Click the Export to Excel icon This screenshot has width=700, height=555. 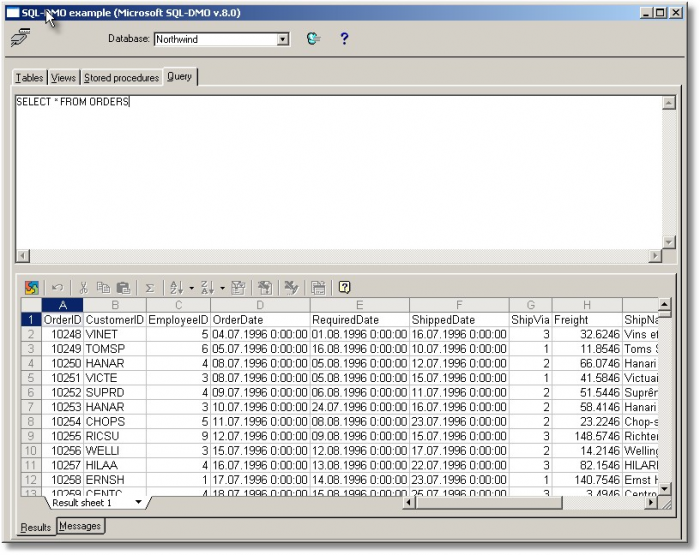click(265, 288)
